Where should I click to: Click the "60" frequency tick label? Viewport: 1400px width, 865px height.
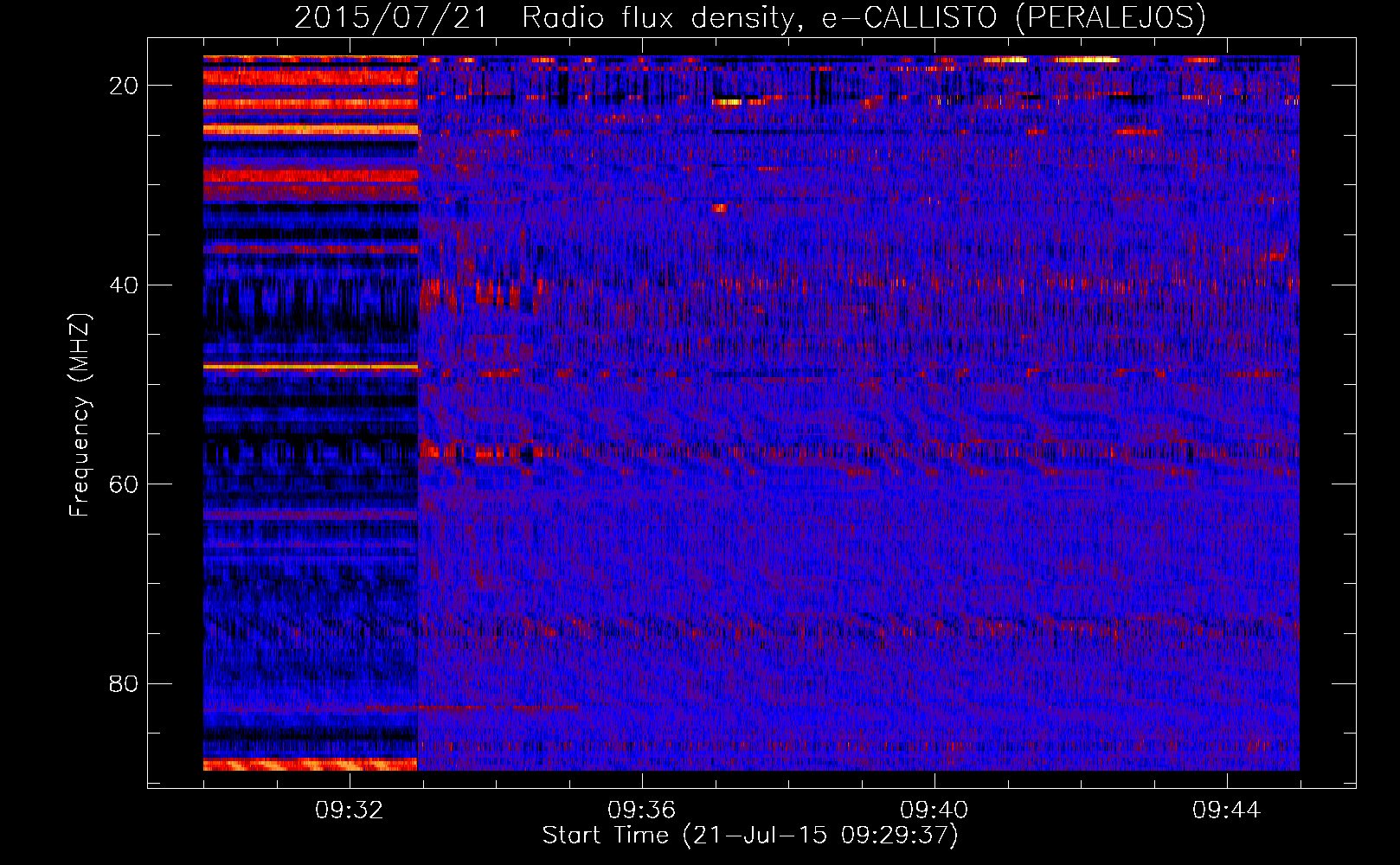pos(124,484)
